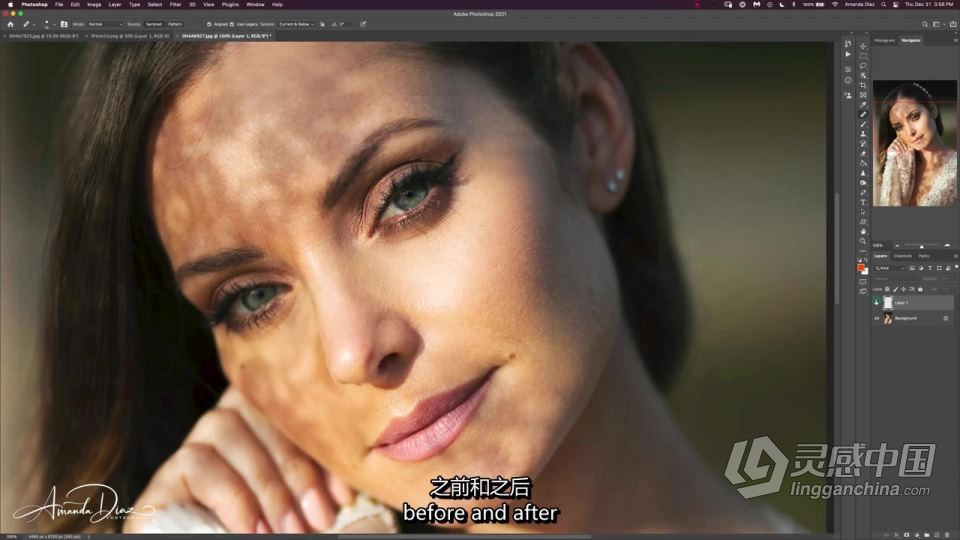Screen dimensions: 960x540
Task: Set source to Pattern button
Action: (x=175, y=24)
